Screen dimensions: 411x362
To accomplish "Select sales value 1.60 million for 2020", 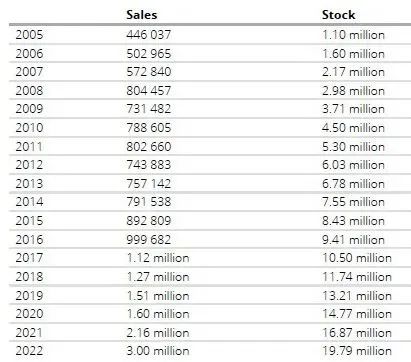I will (x=158, y=314).
